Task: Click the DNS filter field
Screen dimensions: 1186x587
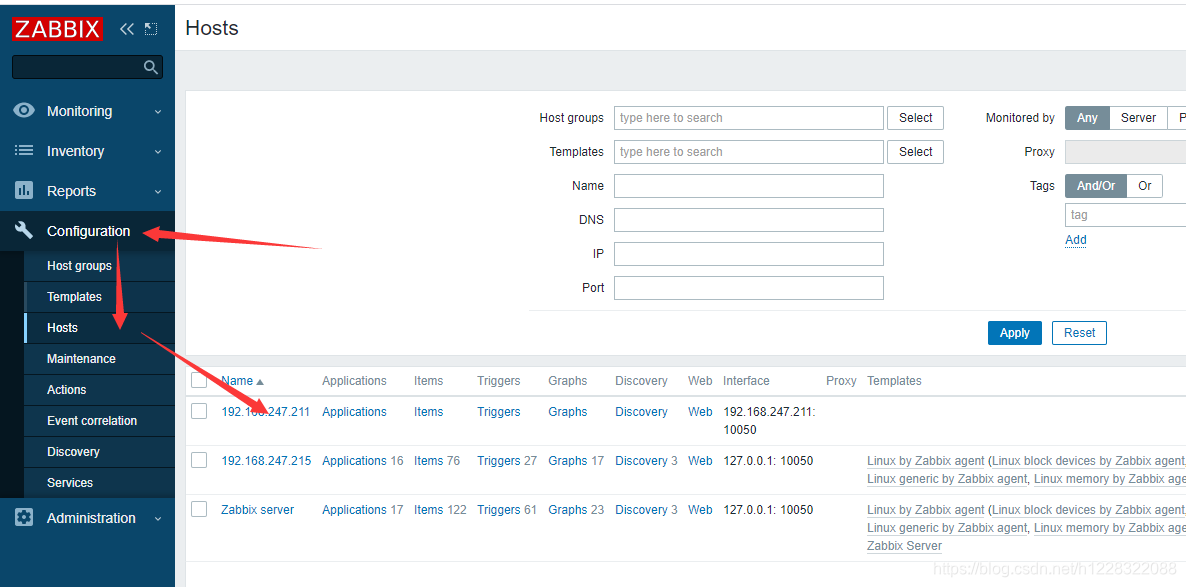Action: point(749,219)
